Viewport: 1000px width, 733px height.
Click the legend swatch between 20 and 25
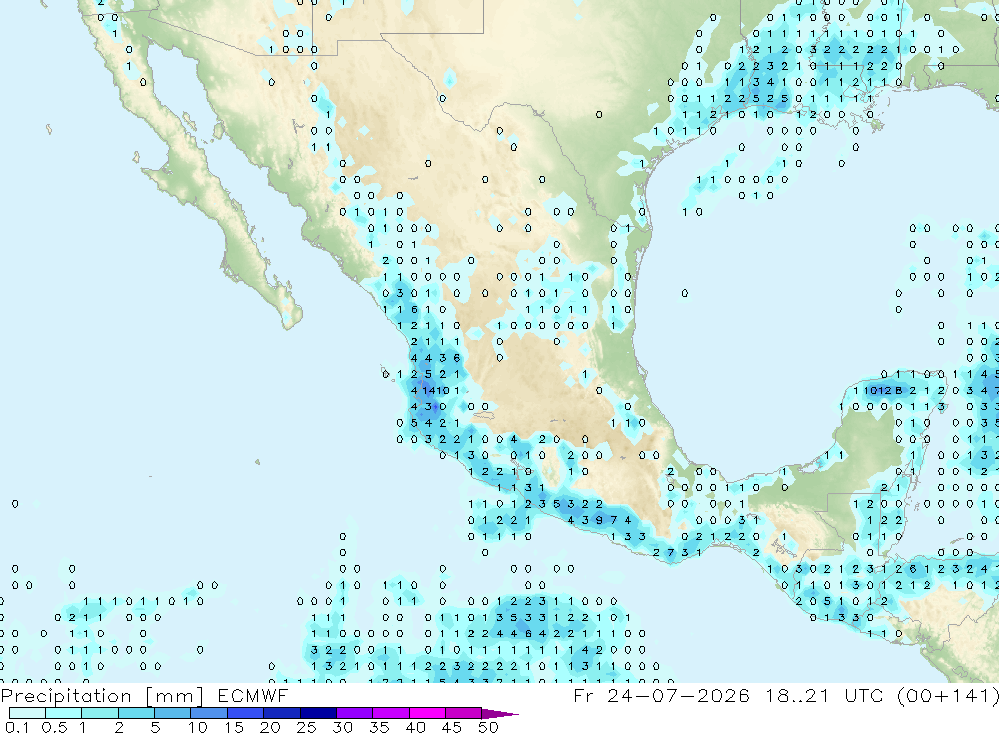point(282,713)
